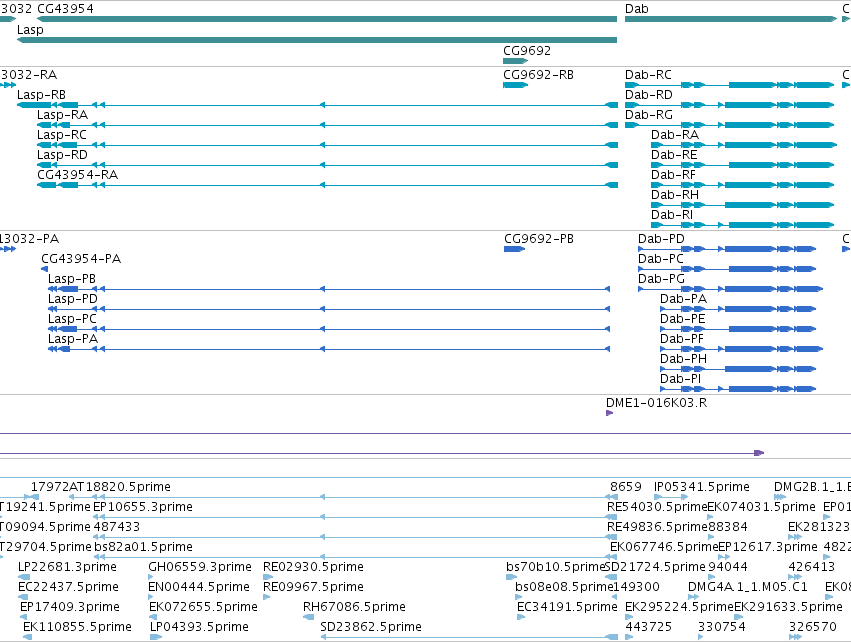Screen dimensions: 851x642
Task: Click the Dab-PG protein label
Action: point(662,279)
